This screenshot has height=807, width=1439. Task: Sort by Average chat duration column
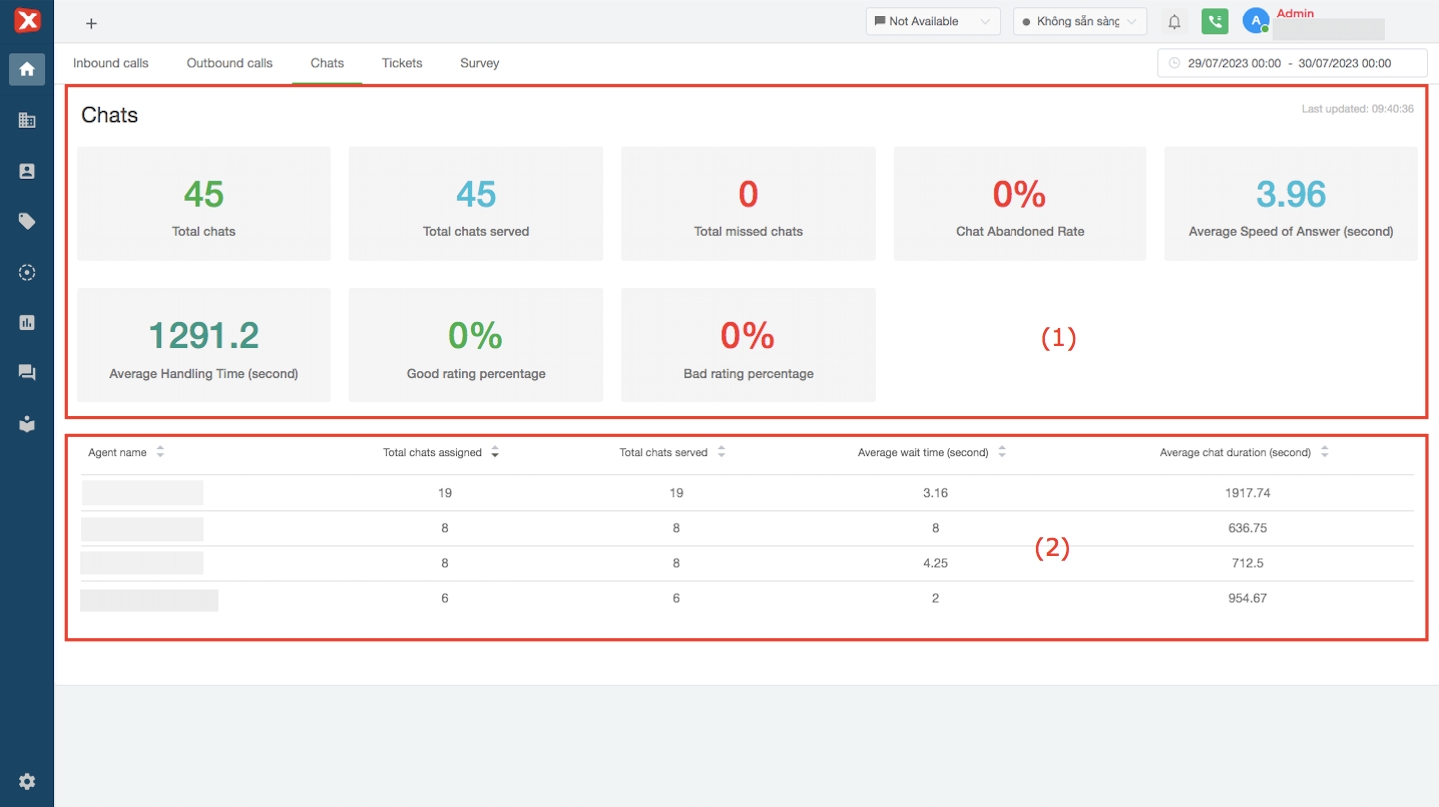(1324, 453)
